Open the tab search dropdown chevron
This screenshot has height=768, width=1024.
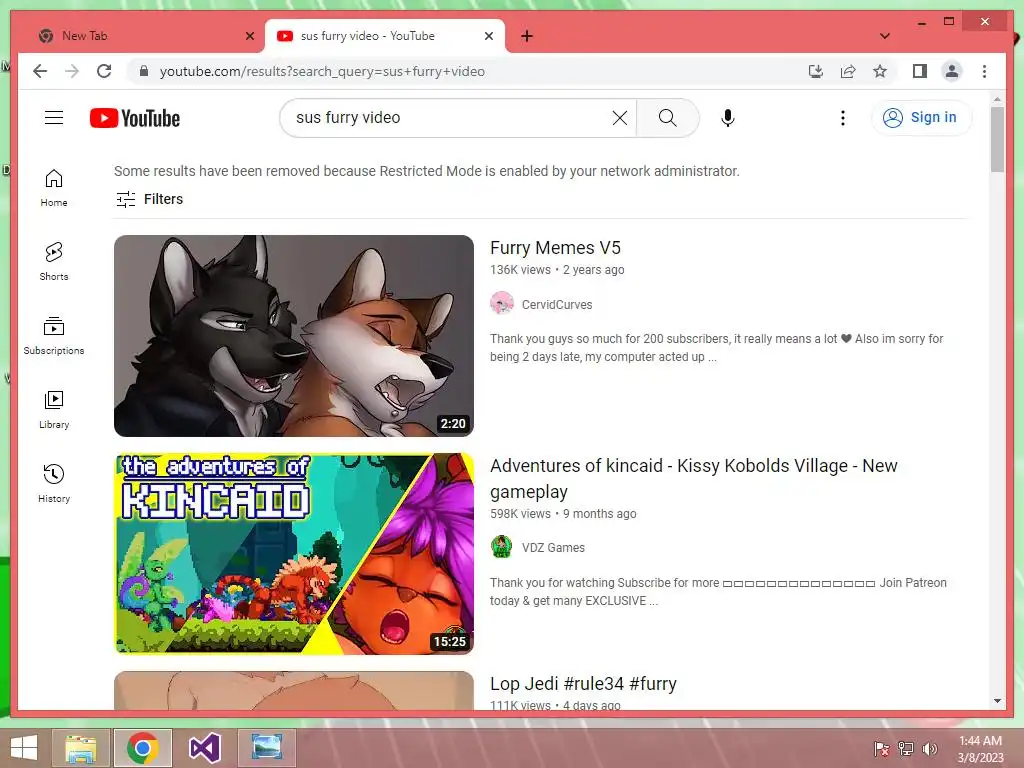pos(884,36)
